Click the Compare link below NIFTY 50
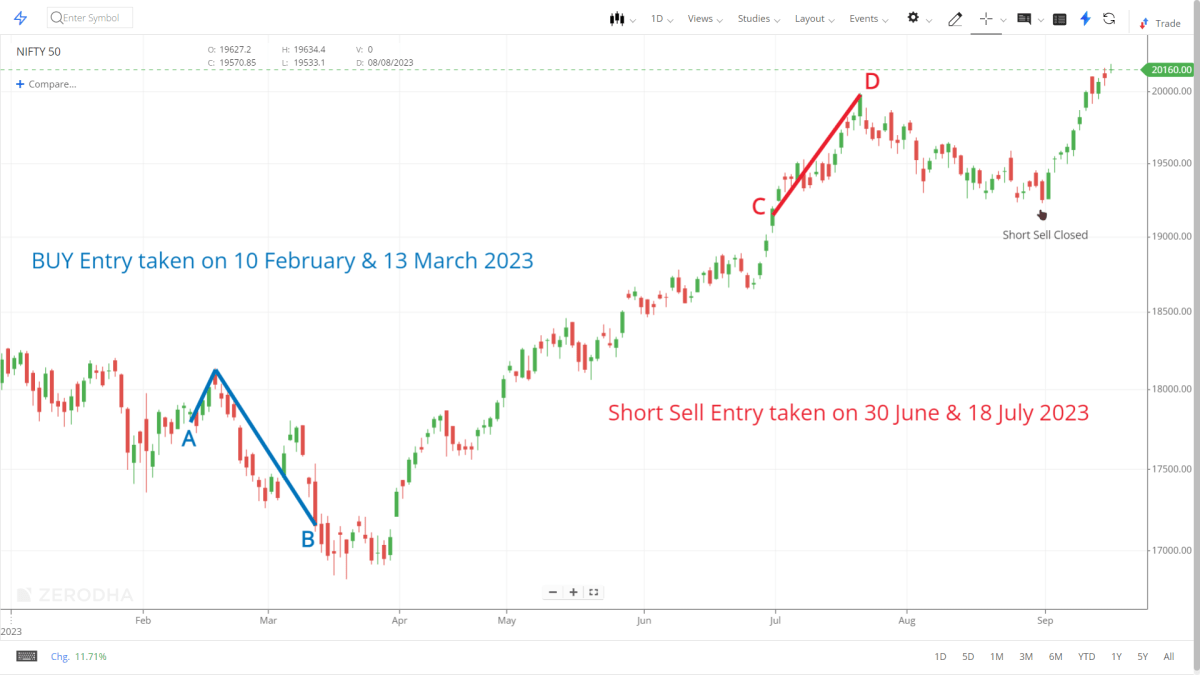The width and height of the screenshot is (1200, 675). (45, 84)
